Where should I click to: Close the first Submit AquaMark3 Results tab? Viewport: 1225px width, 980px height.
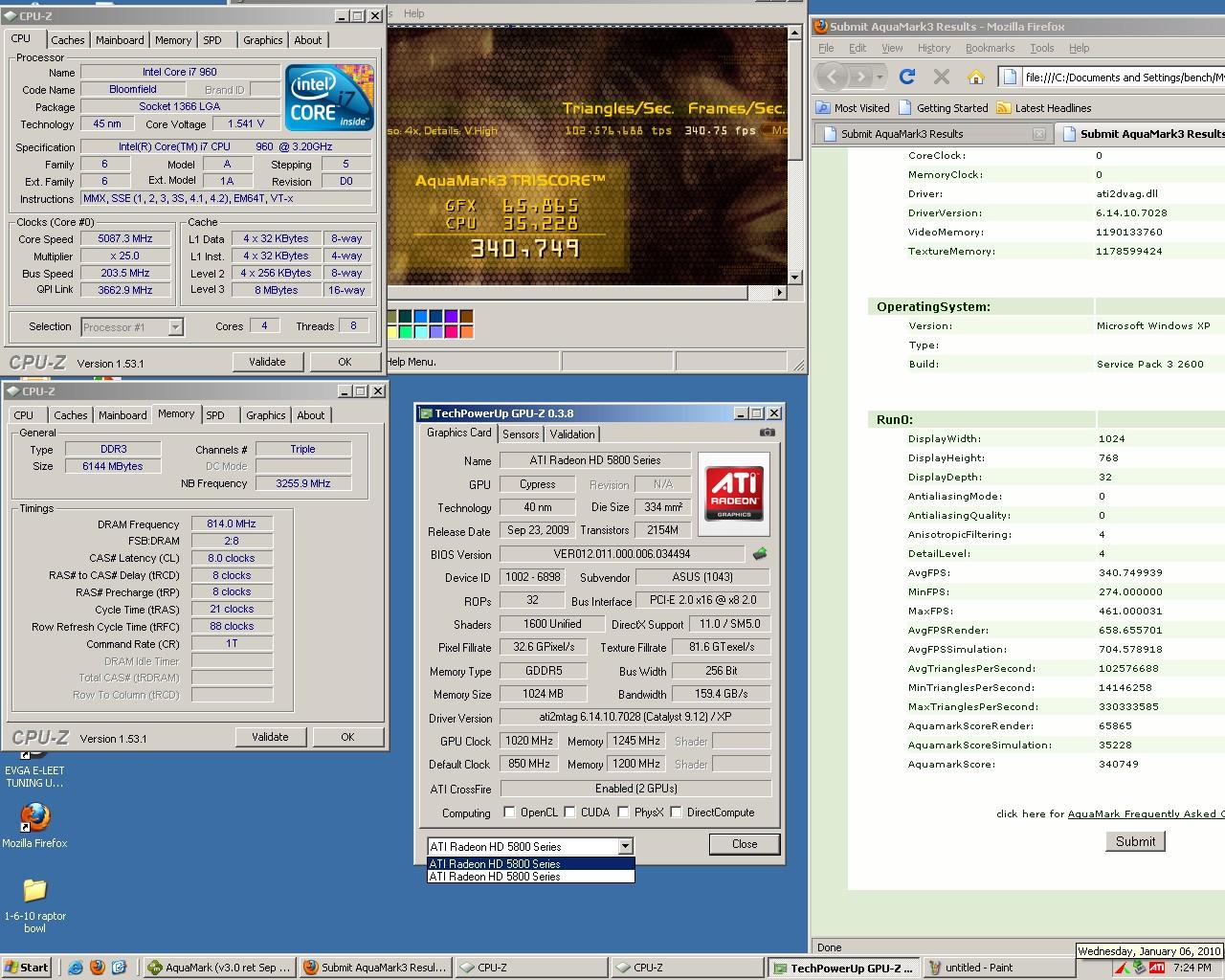(x=1039, y=134)
